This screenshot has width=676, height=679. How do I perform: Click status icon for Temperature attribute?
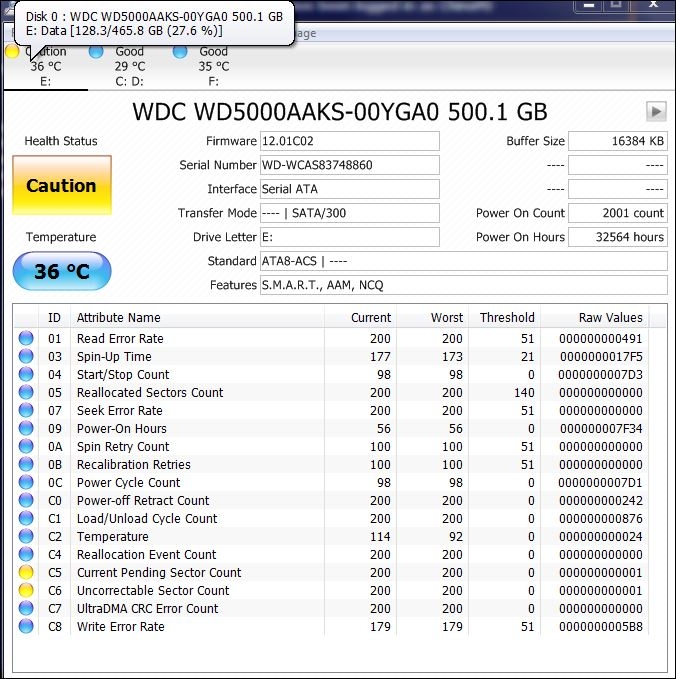(x=26, y=536)
